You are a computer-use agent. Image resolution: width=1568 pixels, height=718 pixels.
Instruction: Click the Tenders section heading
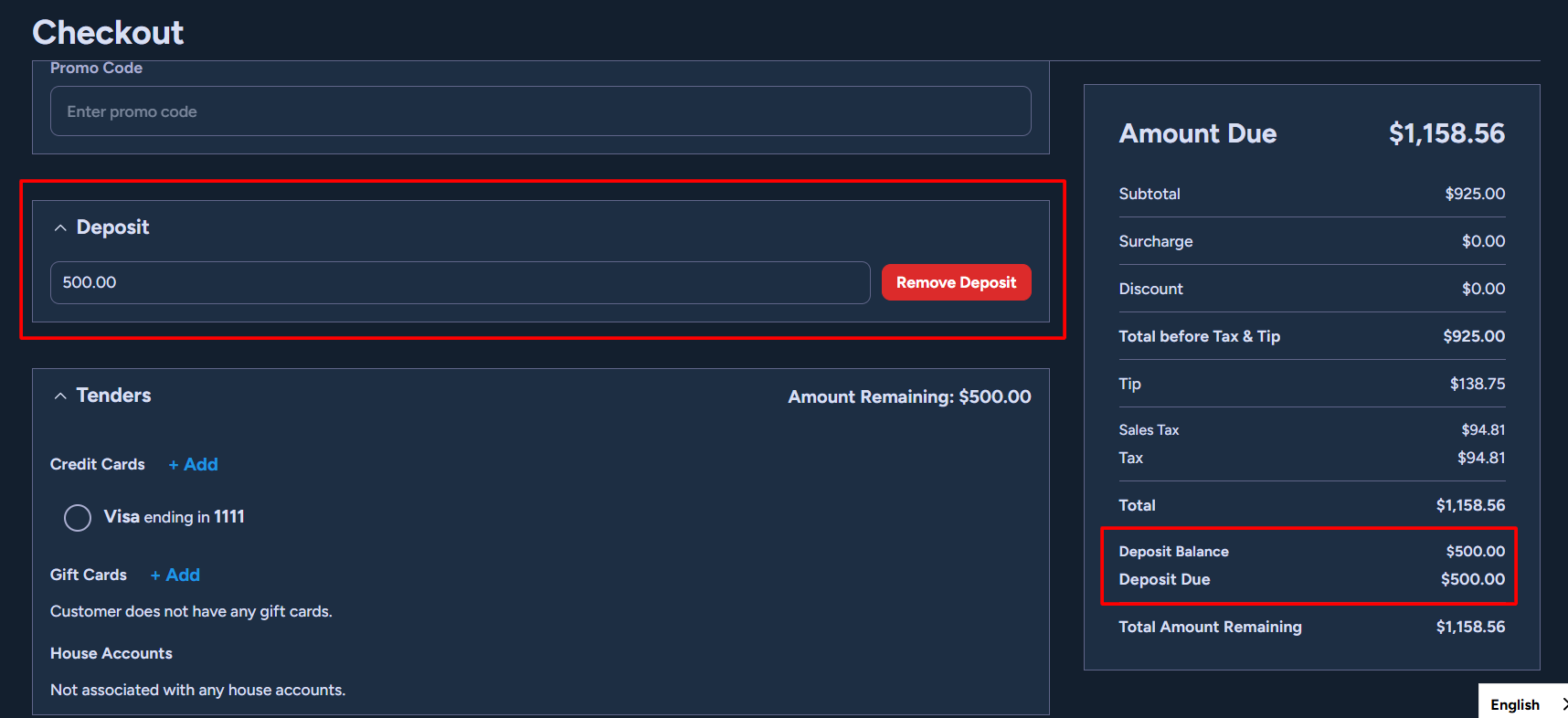tap(113, 396)
